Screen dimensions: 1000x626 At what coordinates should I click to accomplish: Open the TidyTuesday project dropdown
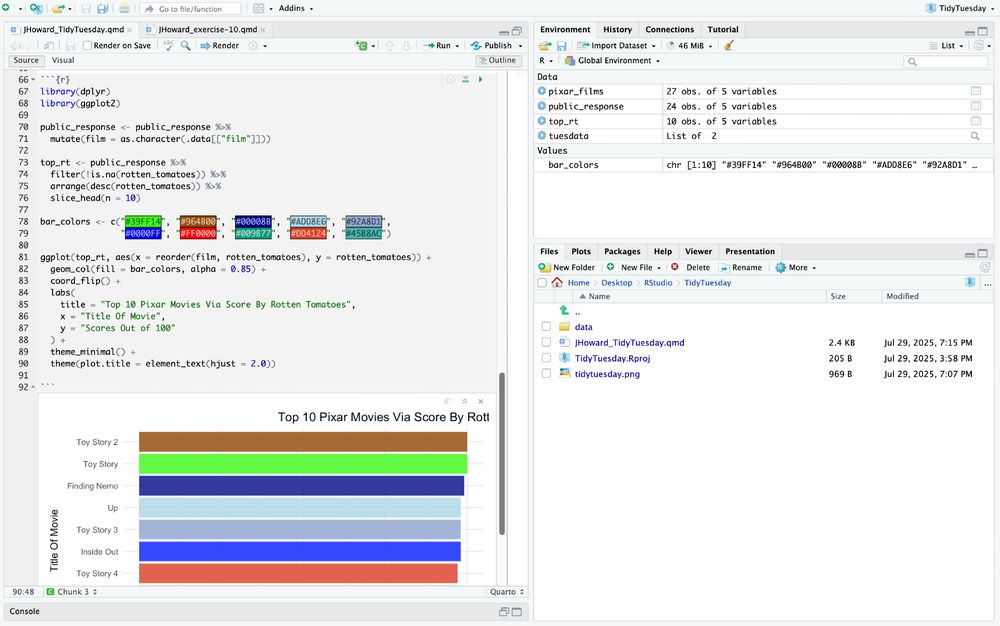pos(959,8)
